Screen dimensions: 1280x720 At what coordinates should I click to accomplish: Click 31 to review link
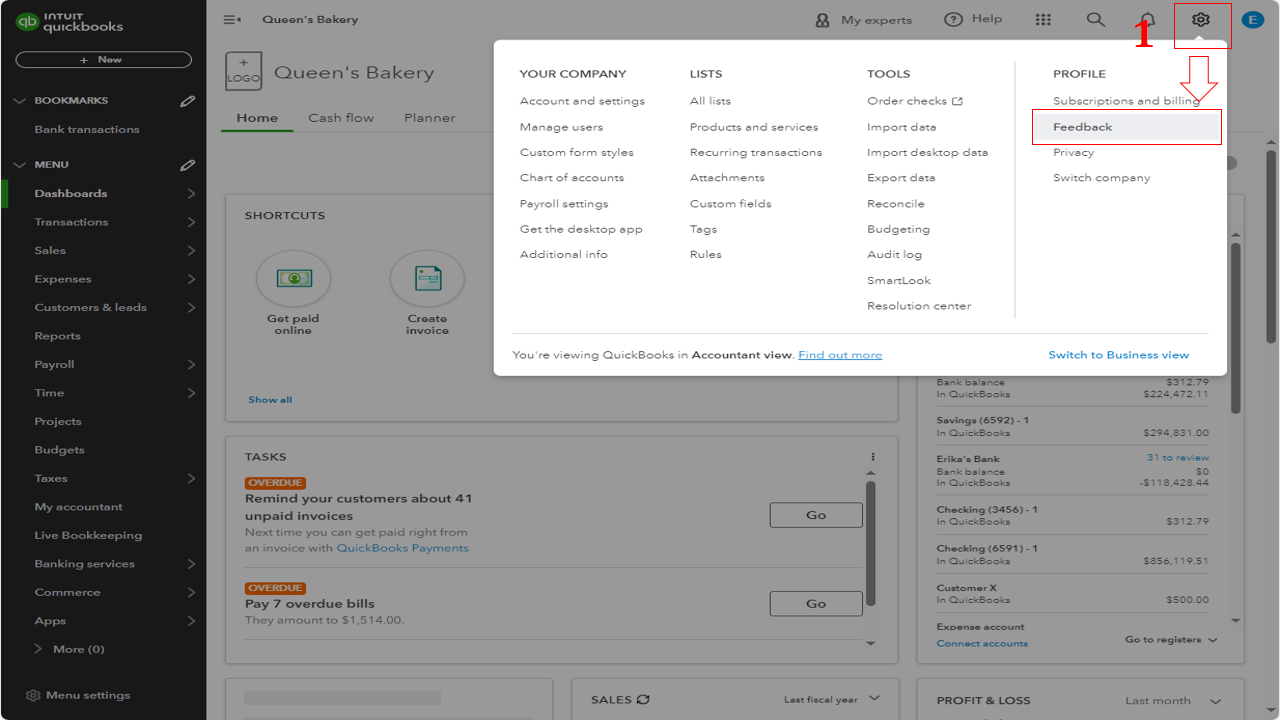1178,458
